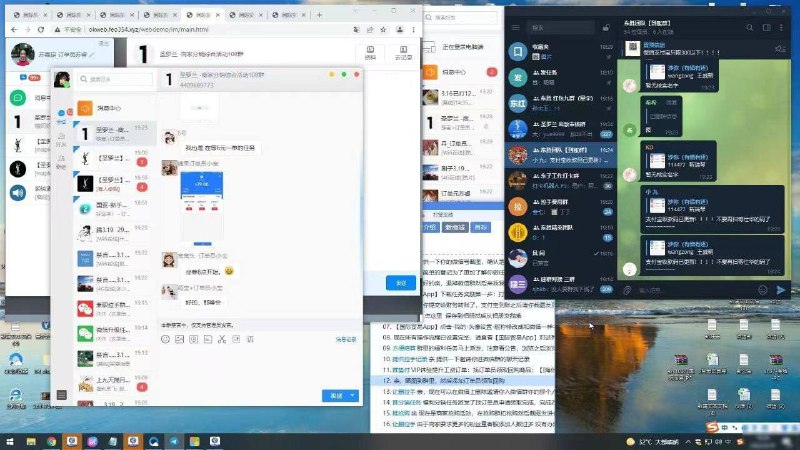The height and width of the screenshot is (450, 800).
Task: Click the search field in front chat window
Action: click(x=116, y=79)
